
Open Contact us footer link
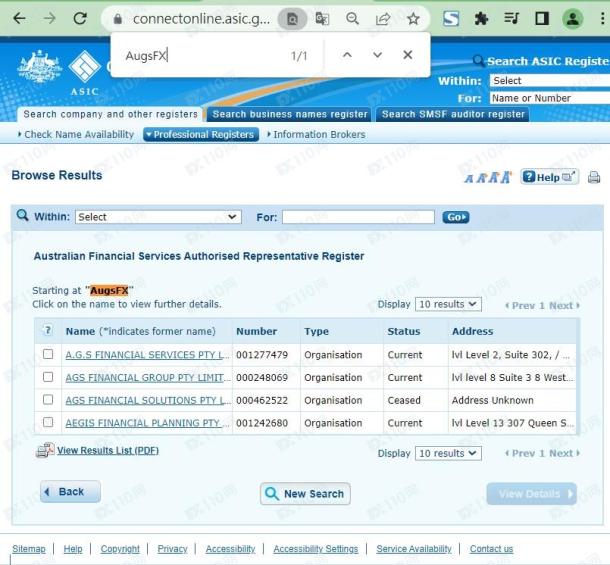(x=491, y=549)
